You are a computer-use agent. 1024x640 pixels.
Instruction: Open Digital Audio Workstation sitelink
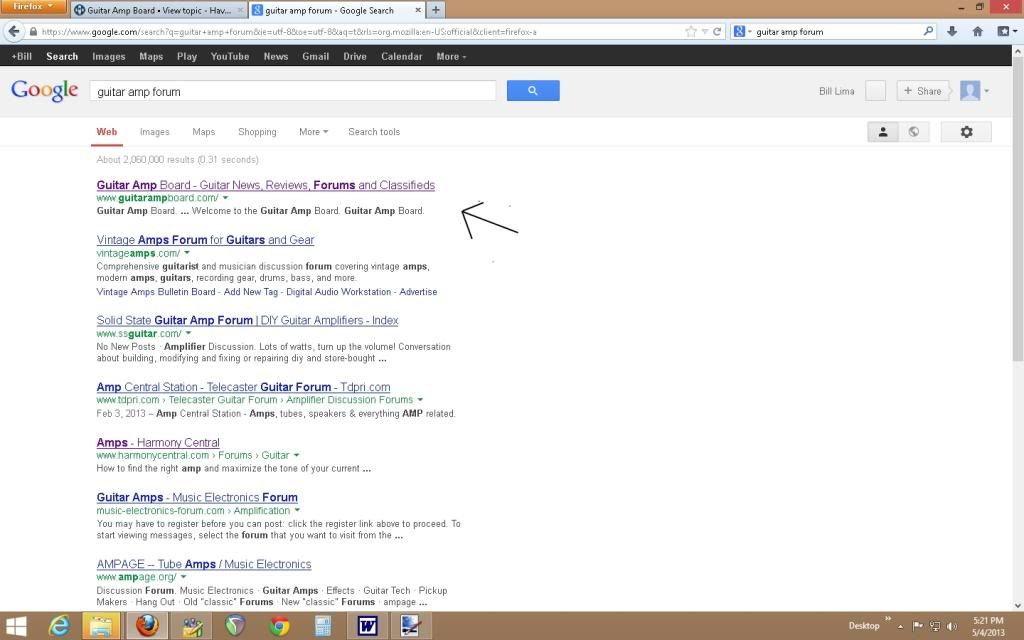(338, 292)
